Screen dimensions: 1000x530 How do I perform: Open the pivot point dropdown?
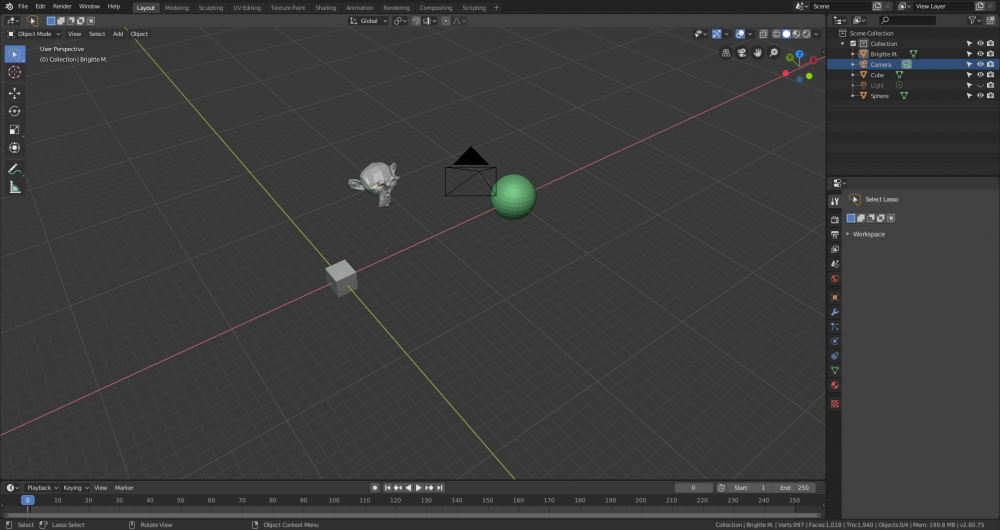(400, 21)
